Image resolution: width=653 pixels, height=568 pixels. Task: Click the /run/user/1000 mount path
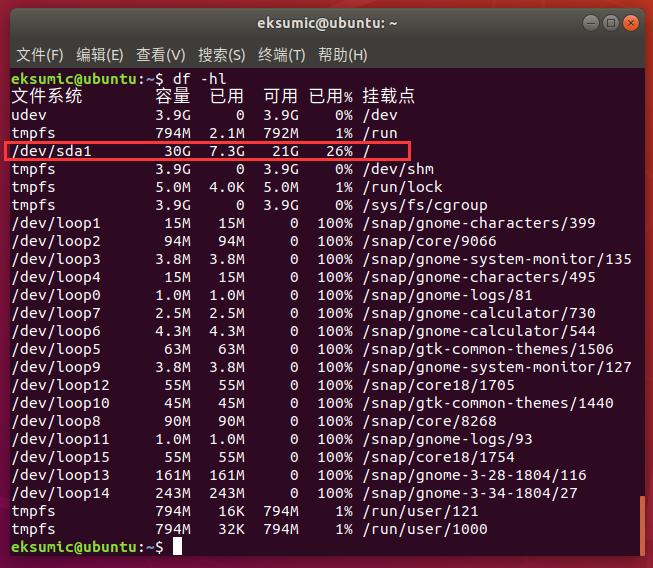click(424, 529)
